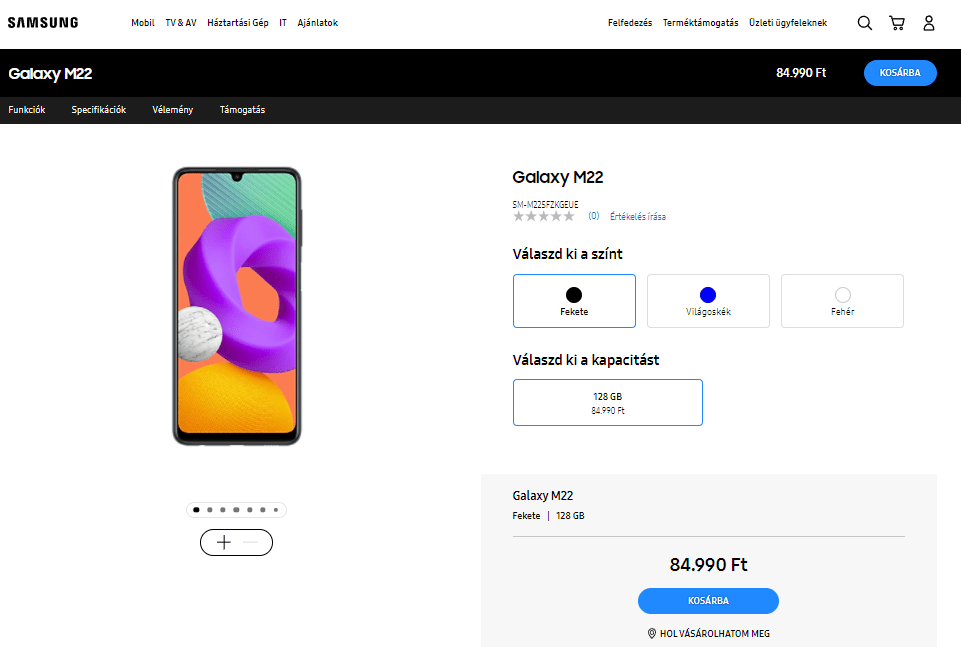961x647 pixels.
Task: Open the search magnifier icon
Action: [x=865, y=23]
